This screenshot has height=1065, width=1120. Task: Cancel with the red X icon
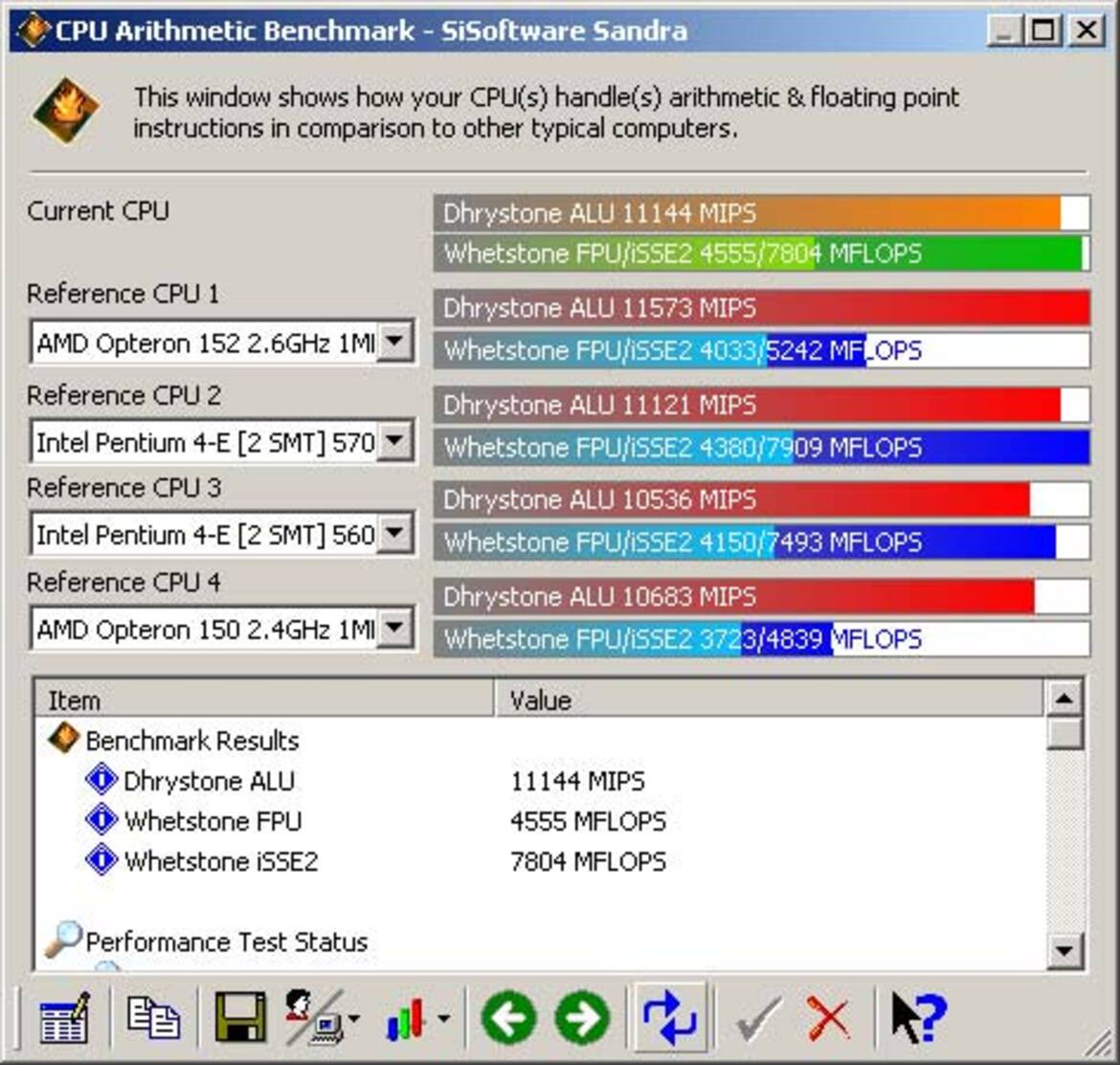[x=829, y=1019]
